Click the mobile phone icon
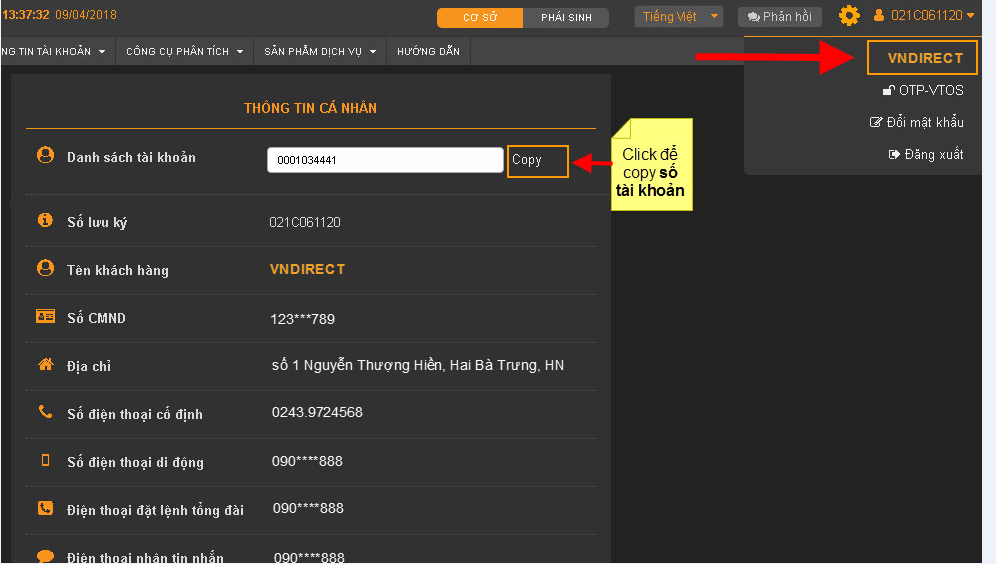996x564 pixels. pos(45,460)
